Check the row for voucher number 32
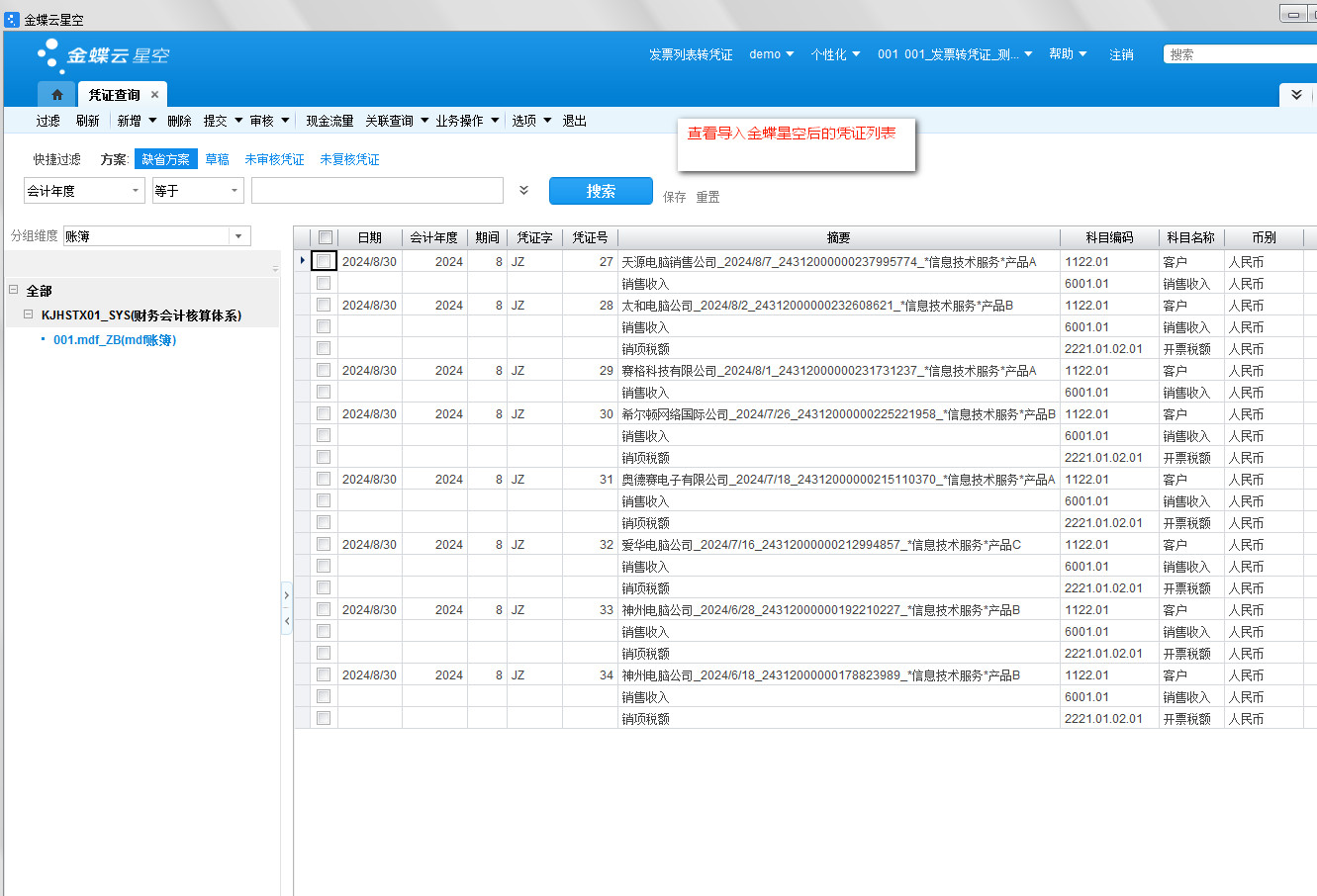Image resolution: width=1317 pixels, height=896 pixels. click(x=324, y=544)
